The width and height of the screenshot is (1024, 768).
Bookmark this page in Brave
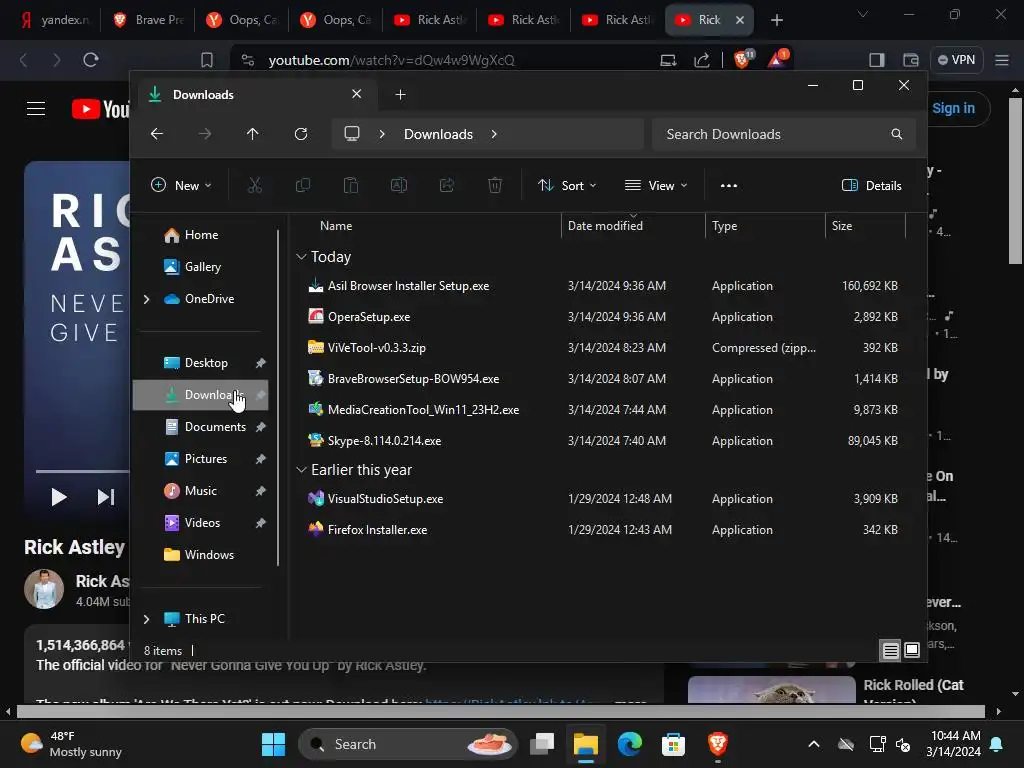click(207, 60)
